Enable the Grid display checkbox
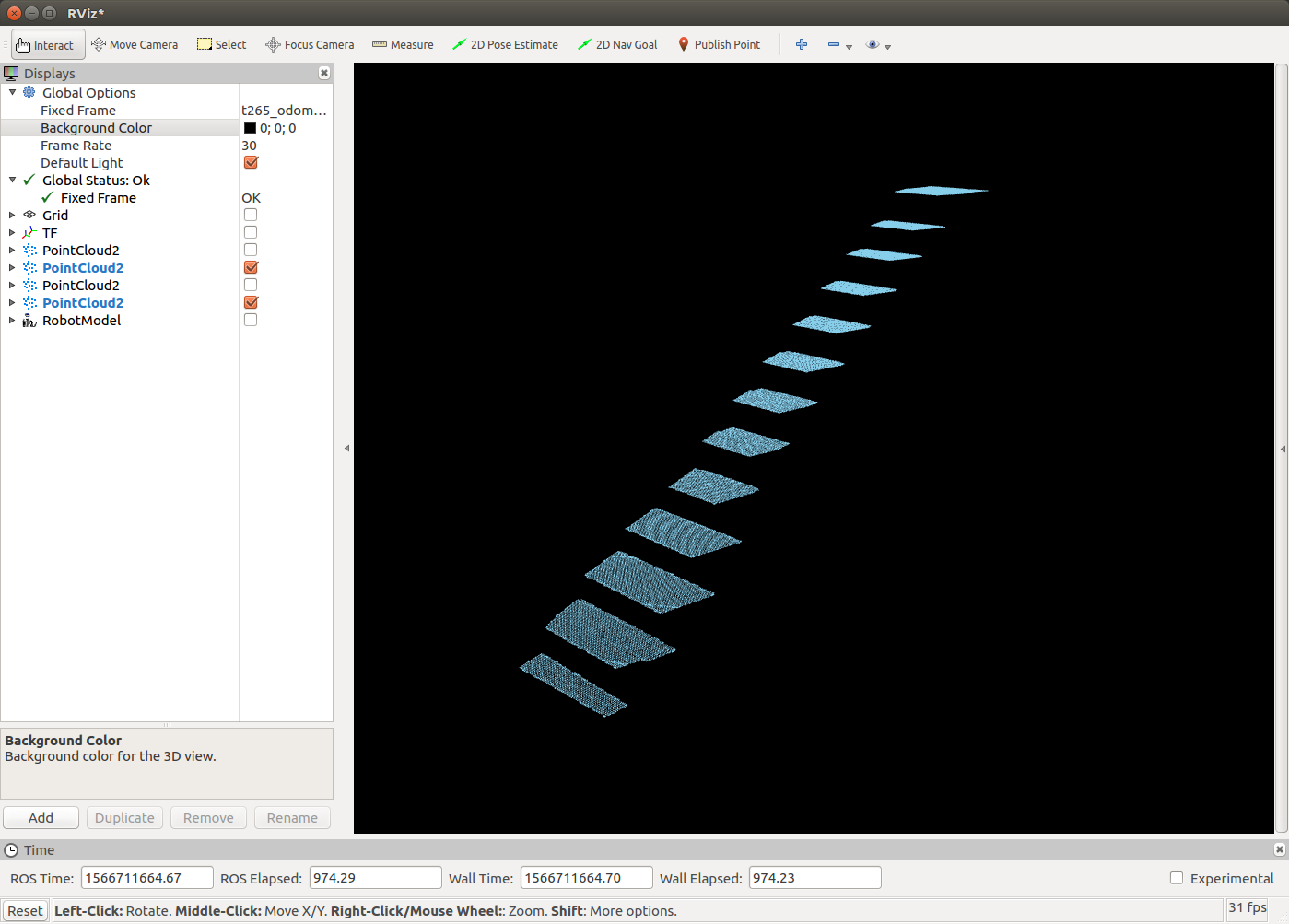The width and height of the screenshot is (1289, 924). [250, 214]
